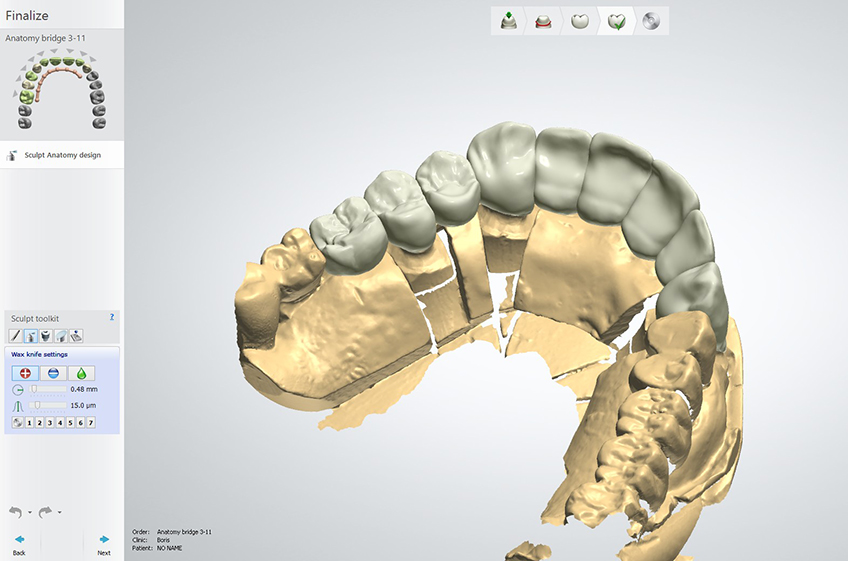Click the fifth sculpt toolkit tool icon
The image size is (848, 561).
click(x=76, y=335)
